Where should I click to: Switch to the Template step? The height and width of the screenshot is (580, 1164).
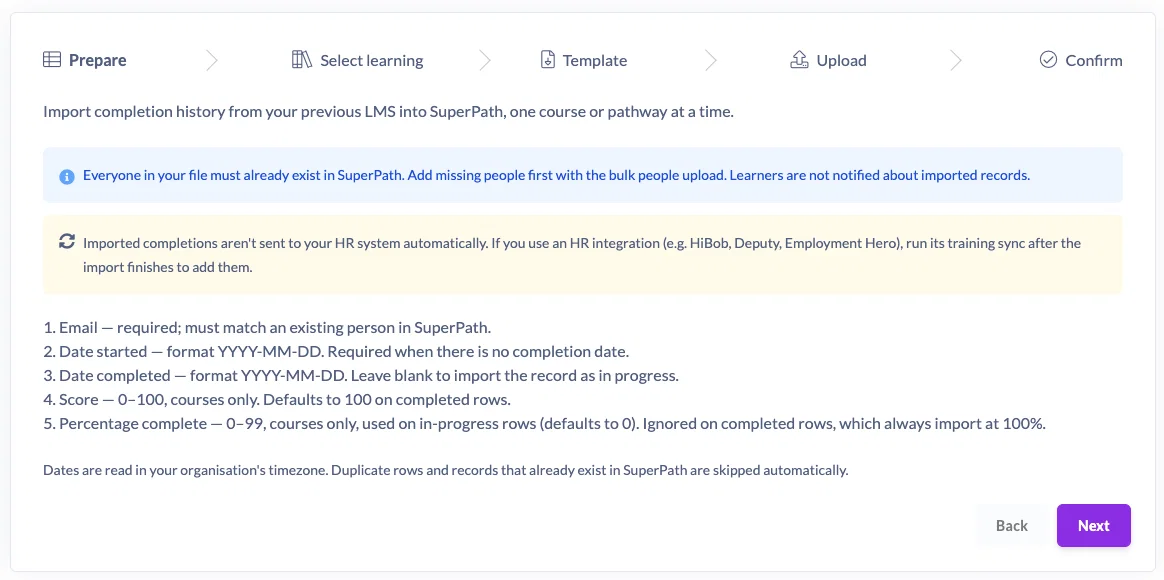click(584, 60)
